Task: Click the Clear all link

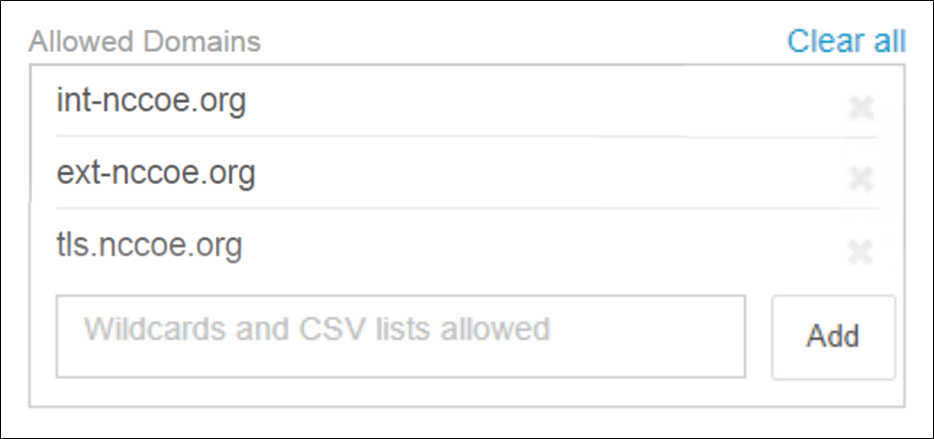Action: [x=846, y=41]
